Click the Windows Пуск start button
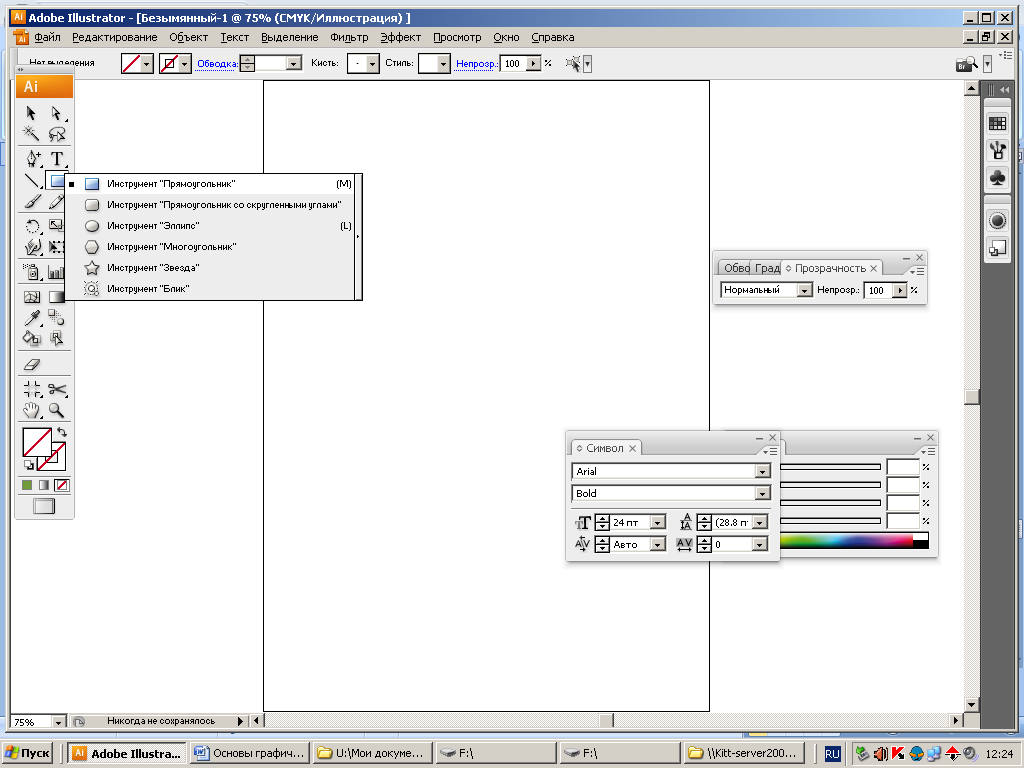1024x768 pixels. [x=28, y=753]
